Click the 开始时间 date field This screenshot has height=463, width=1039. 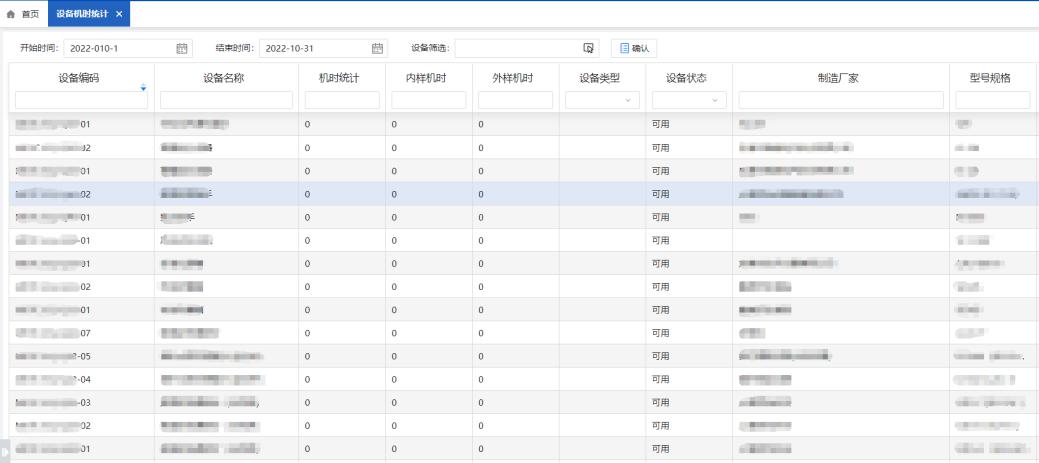click(x=118, y=48)
